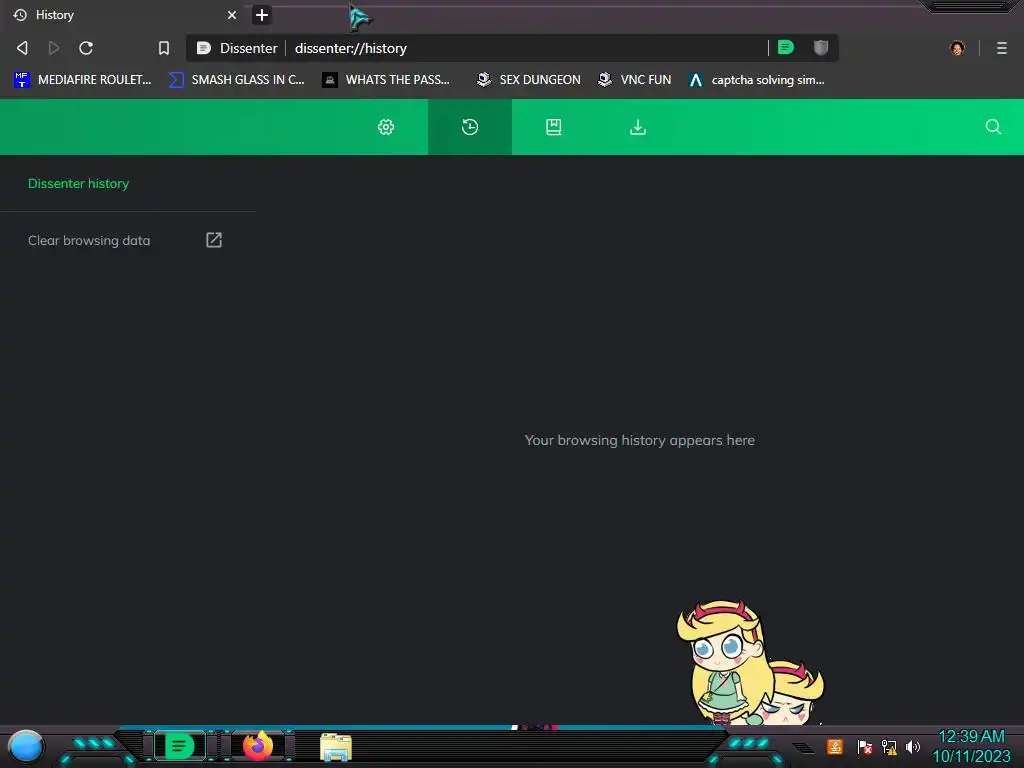Open SMASH GLASS IN C... bookmark
The height and width of the screenshot is (768, 1024).
point(236,80)
